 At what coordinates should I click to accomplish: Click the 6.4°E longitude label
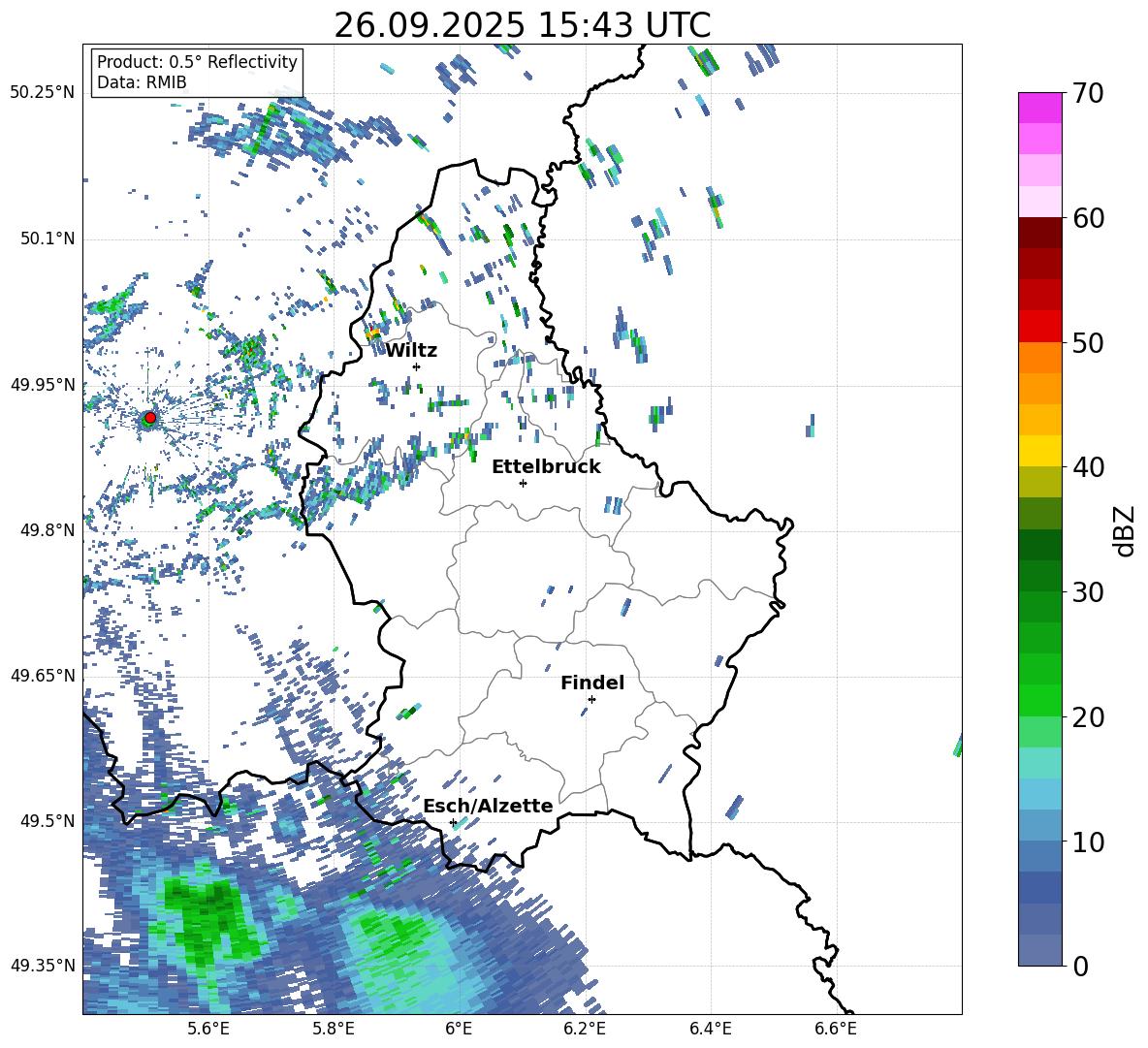click(710, 1029)
